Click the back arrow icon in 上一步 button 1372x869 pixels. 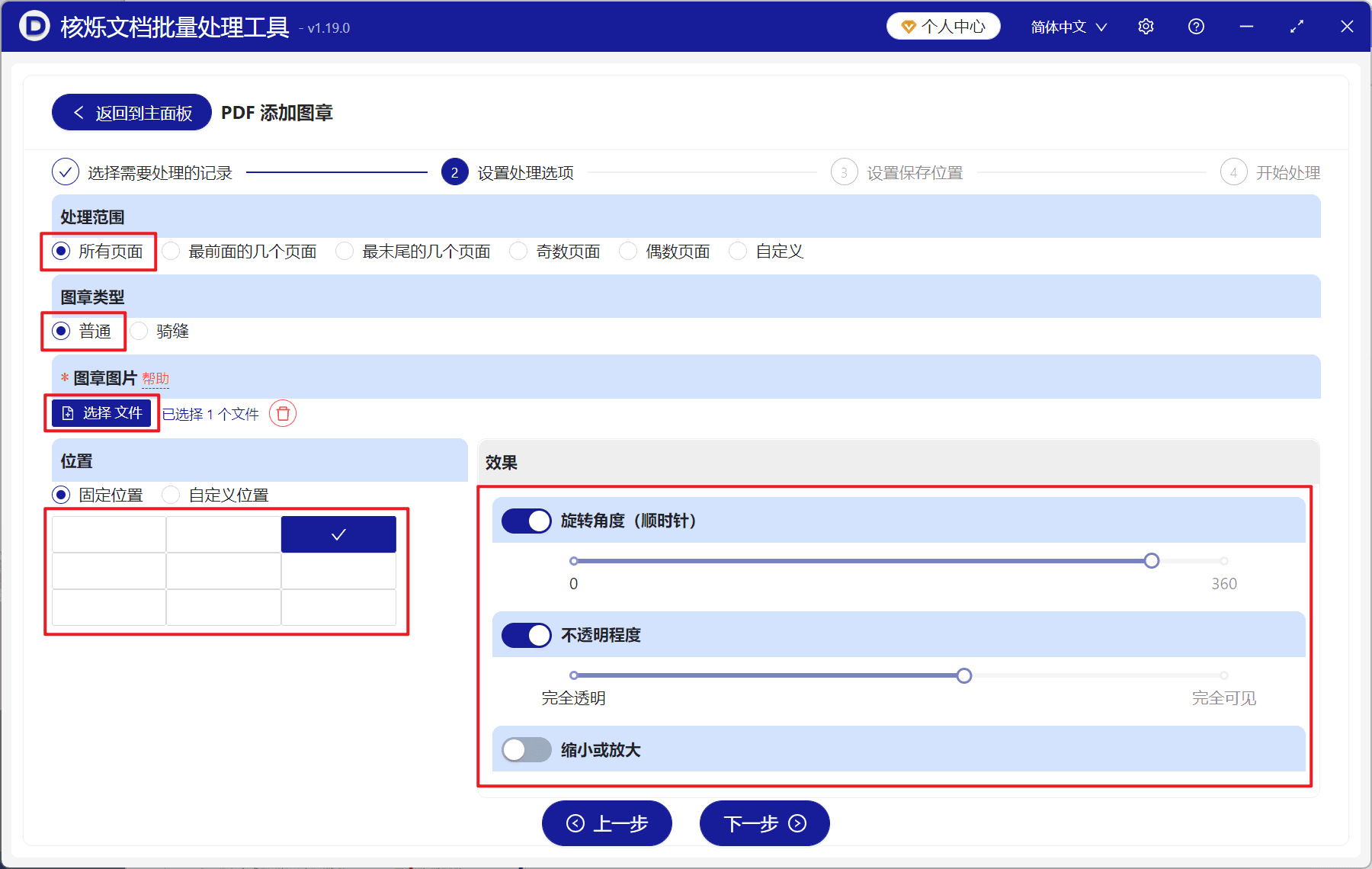[575, 824]
